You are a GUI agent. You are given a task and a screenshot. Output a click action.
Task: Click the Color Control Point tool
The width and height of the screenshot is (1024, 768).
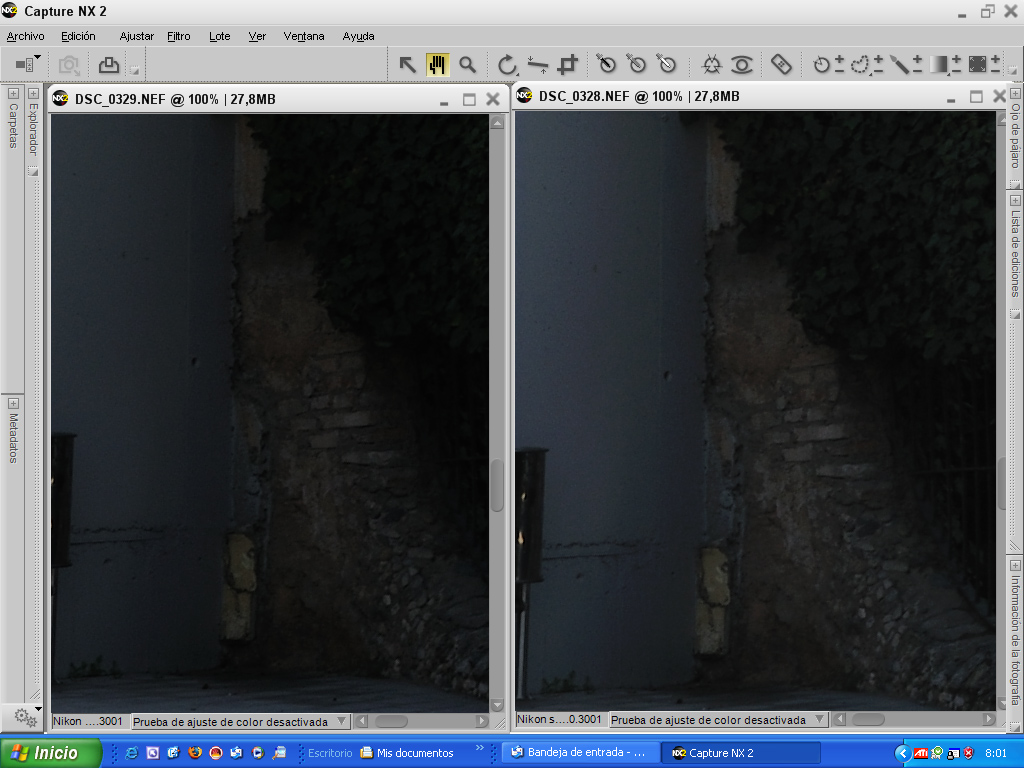[x=711, y=65]
